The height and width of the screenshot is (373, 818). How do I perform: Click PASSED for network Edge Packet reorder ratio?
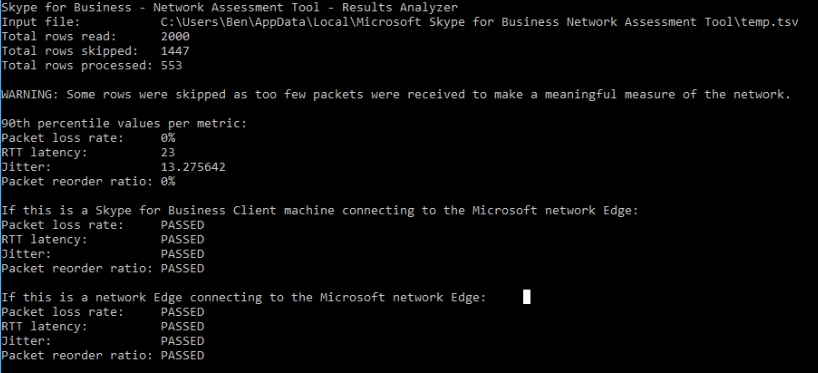tap(183, 355)
